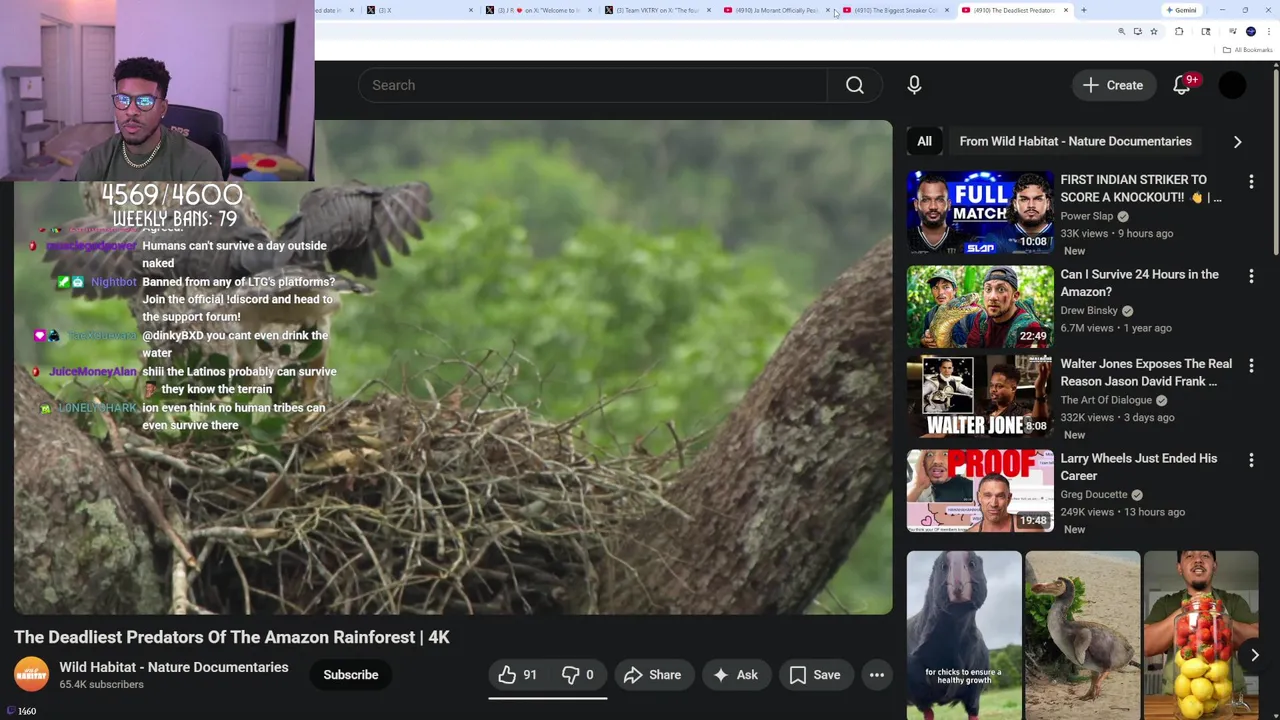Image resolution: width=1280 pixels, height=720 pixels.
Task: Click the browser zoom magnifier icon
Action: coord(1121,32)
